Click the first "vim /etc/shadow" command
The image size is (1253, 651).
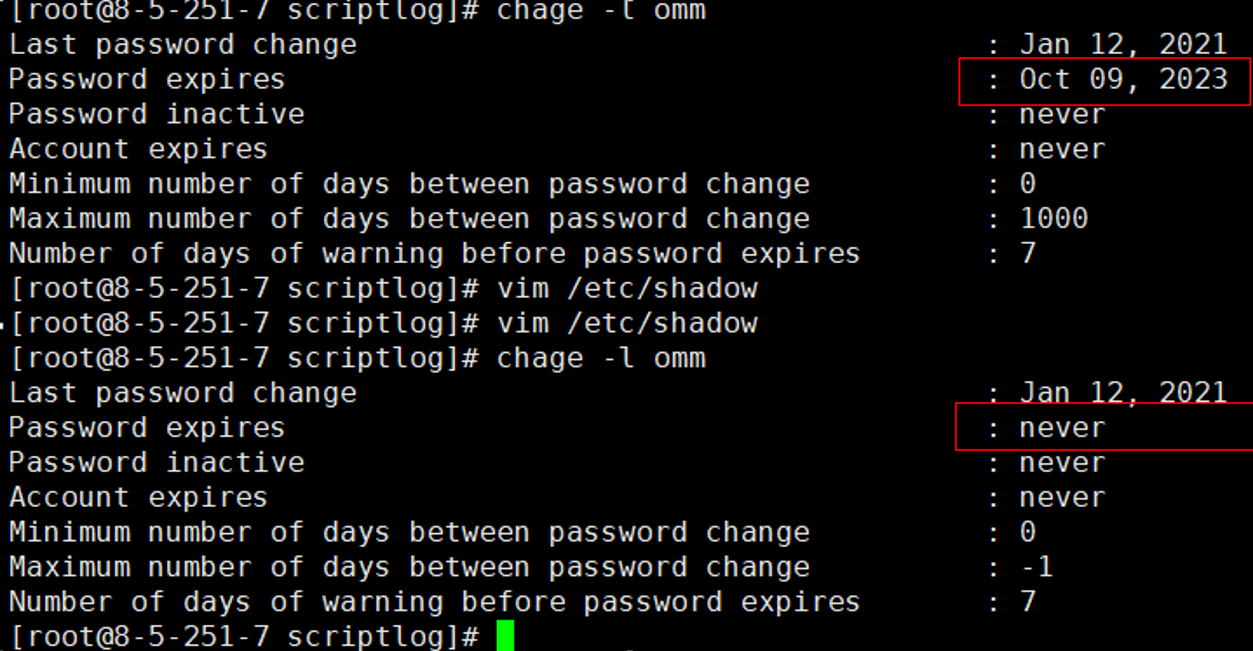click(627, 289)
